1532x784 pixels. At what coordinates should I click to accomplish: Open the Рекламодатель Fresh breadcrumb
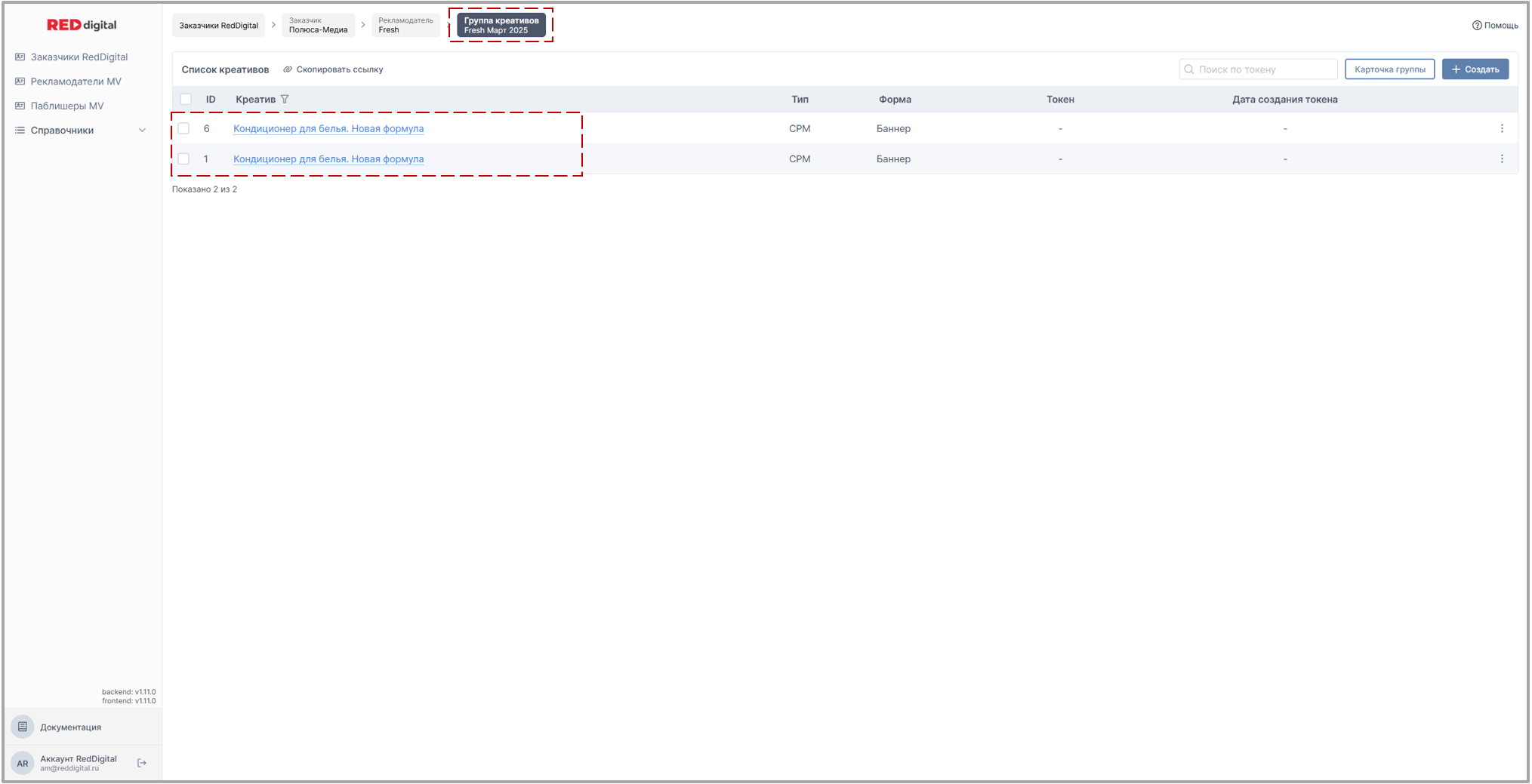point(405,26)
